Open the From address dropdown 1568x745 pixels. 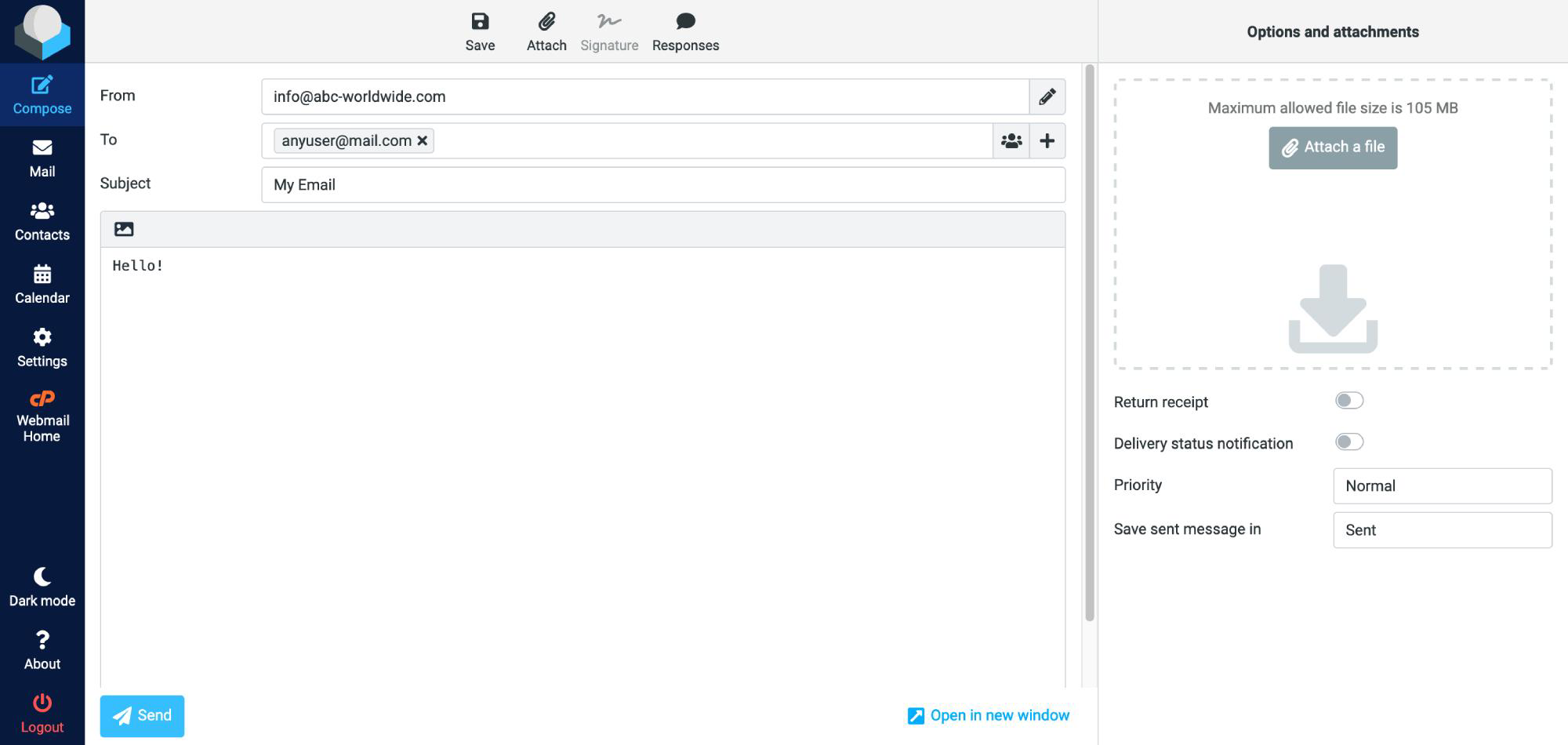[644, 96]
